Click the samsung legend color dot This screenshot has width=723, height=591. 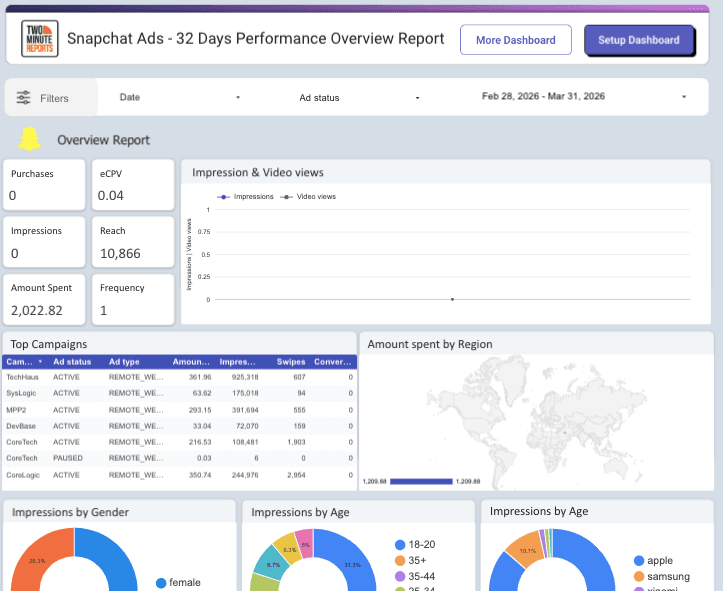click(x=639, y=576)
